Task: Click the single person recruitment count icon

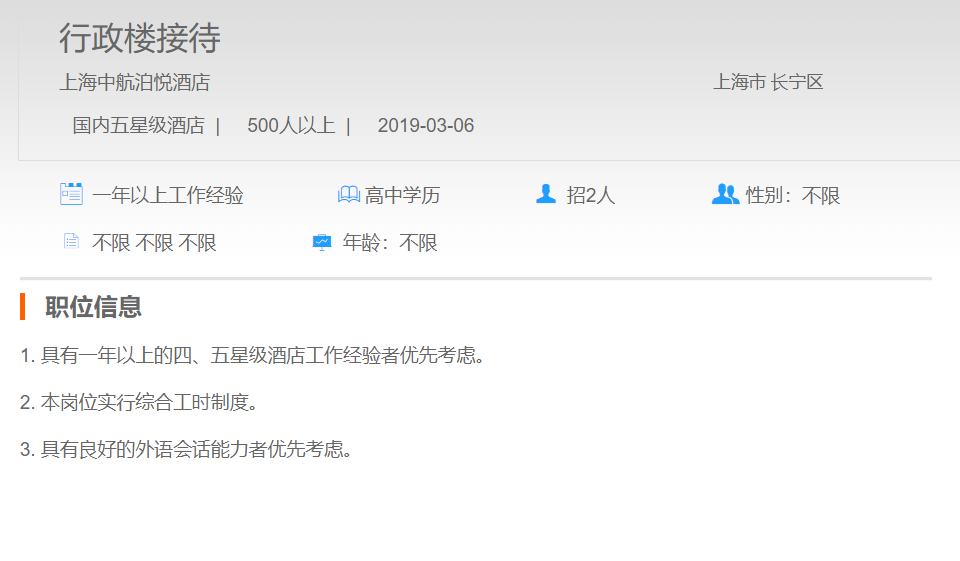Action: click(545, 194)
